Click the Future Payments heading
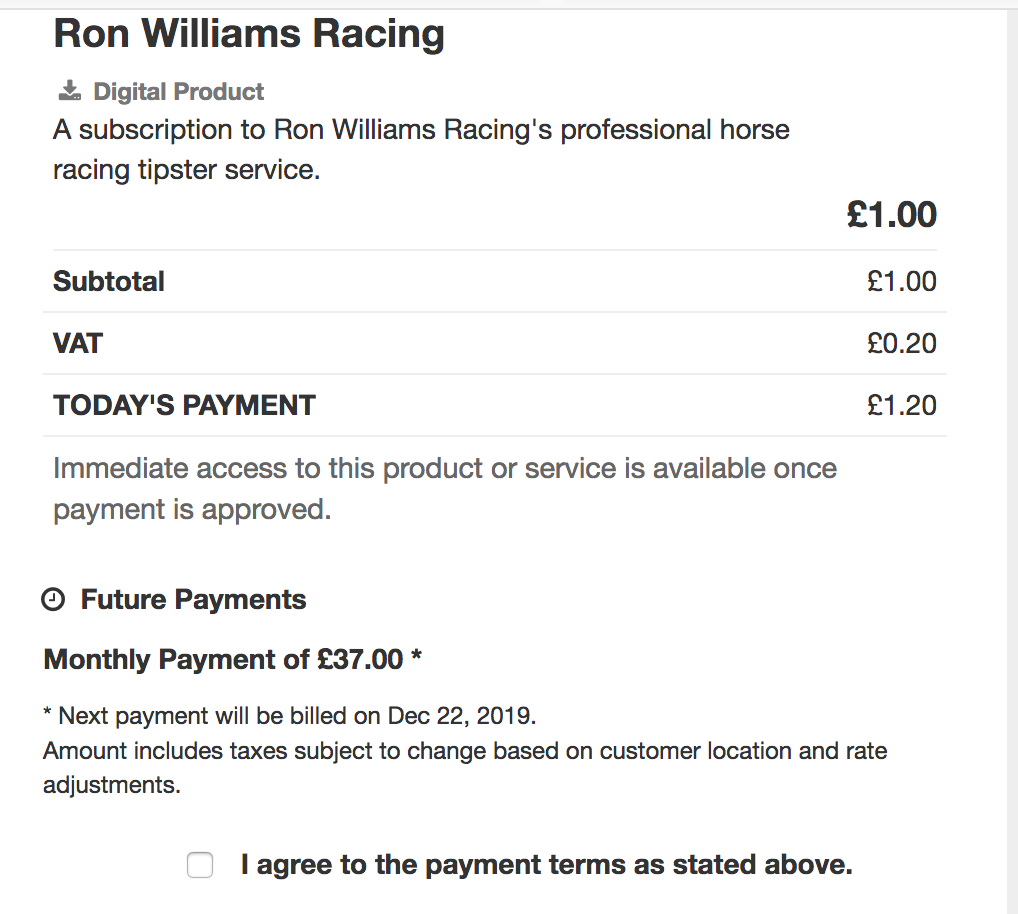 [193, 599]
